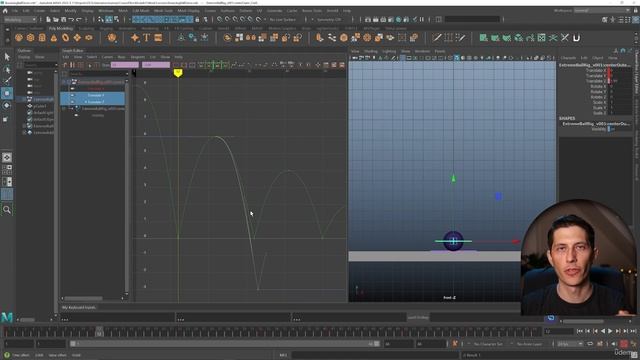This screenshot has height=360, width=640.
Task: Open the Channel Box Channels menu
Action: pyautogui.click(x=568, y=58)
